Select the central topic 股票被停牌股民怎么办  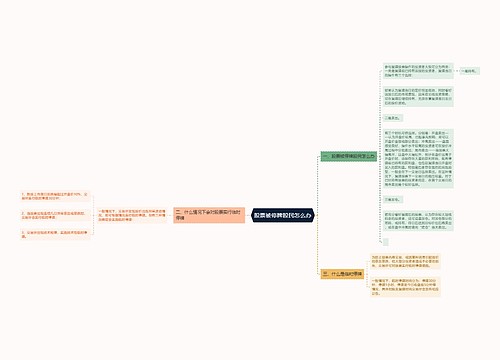coord(283,215)
